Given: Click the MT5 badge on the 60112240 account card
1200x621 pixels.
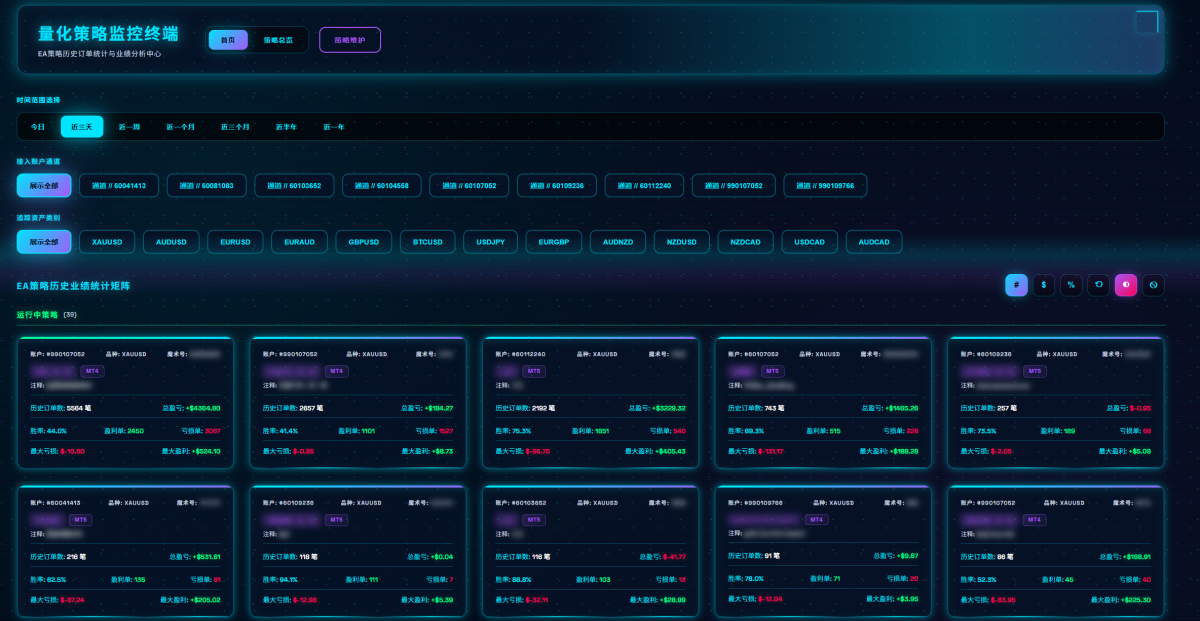Looking at the screenshot, I should (535, 371).
